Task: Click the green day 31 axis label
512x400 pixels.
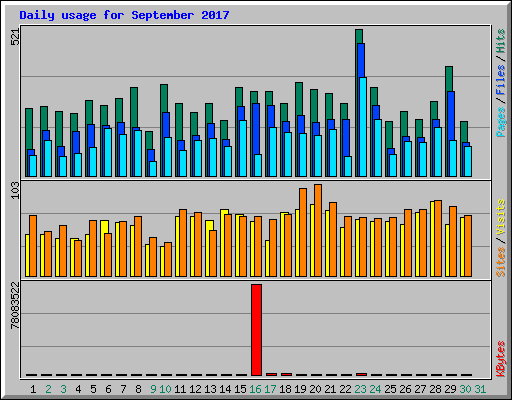Action: tap(480, 389)
